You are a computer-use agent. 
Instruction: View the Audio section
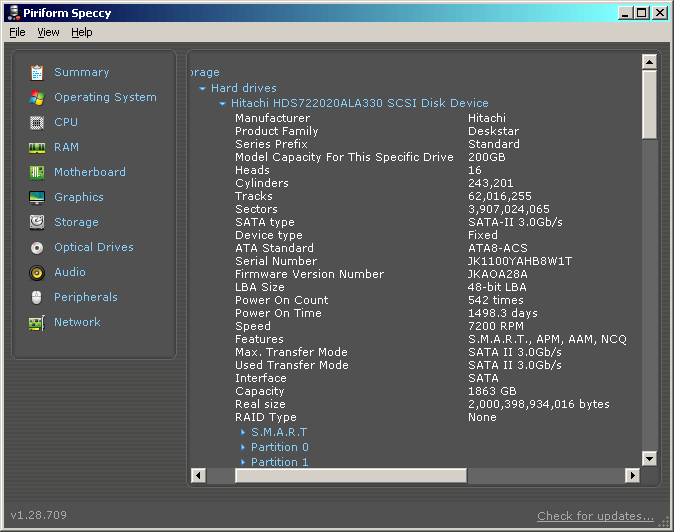pyautogui.click(x=70, y=272)
